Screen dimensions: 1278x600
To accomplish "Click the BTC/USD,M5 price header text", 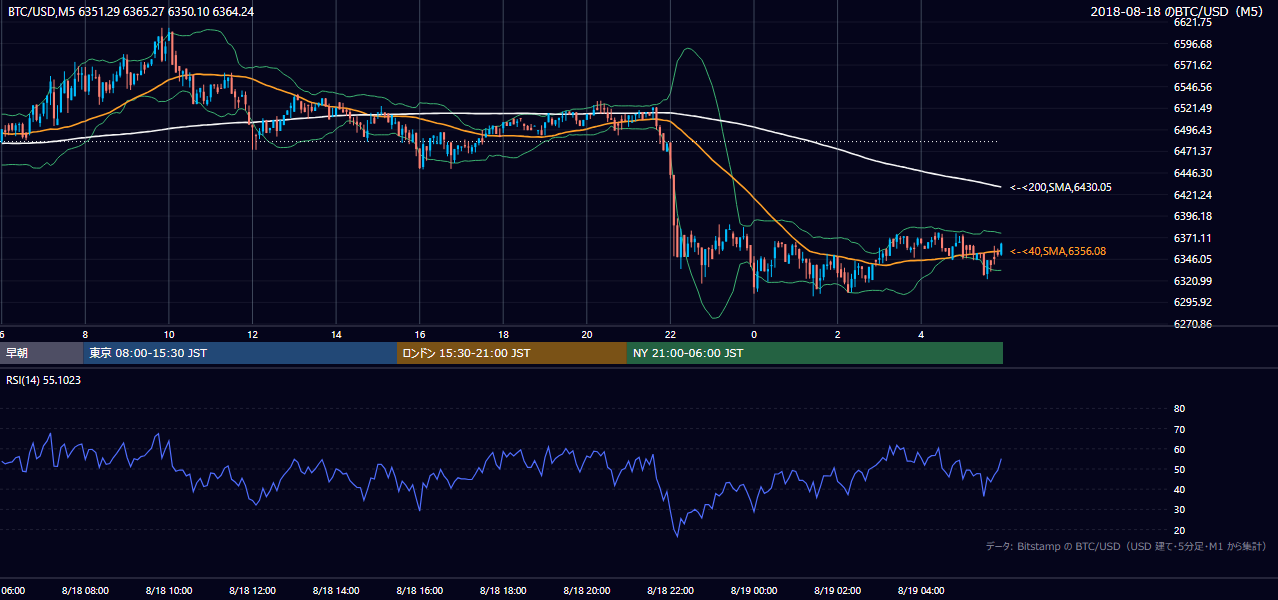I will 130,11.
